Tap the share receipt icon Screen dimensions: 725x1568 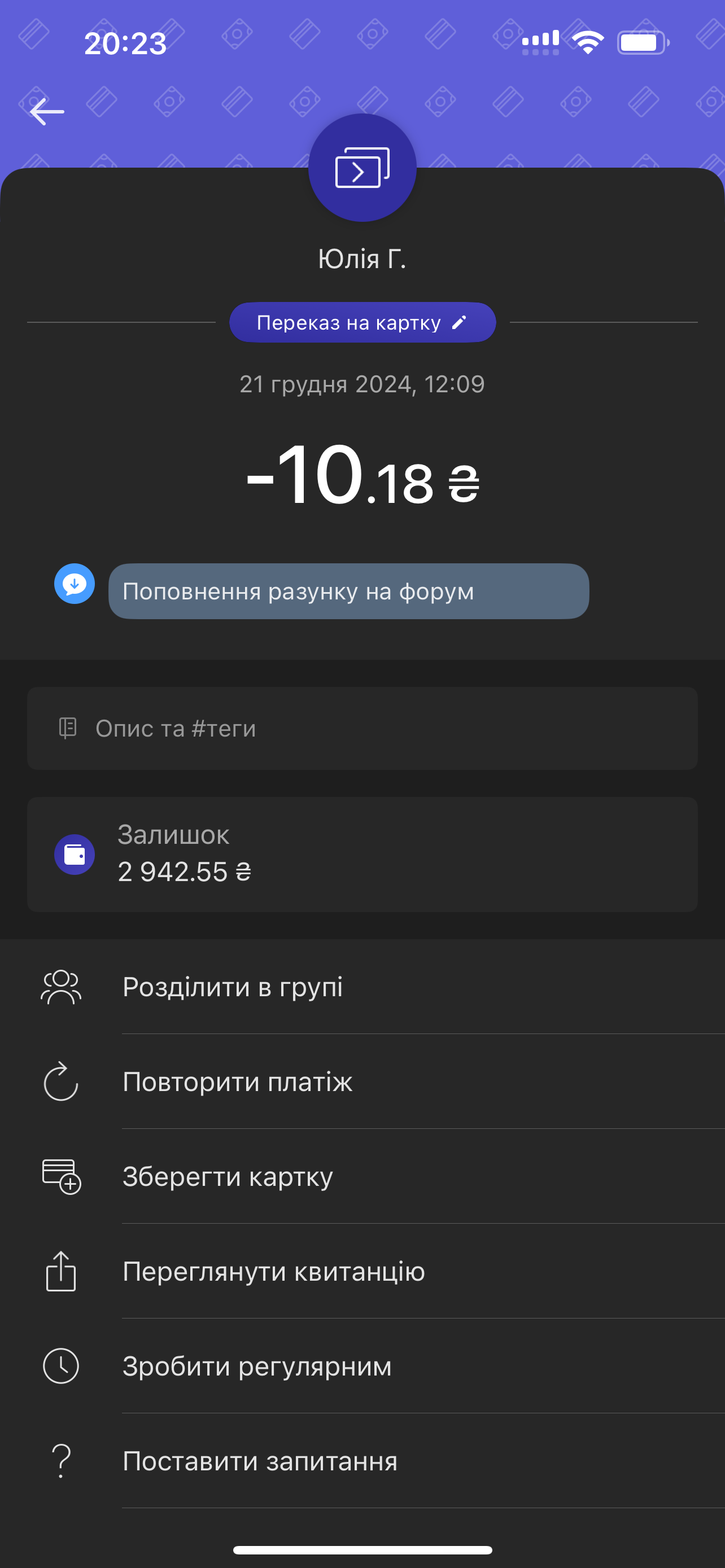pos(61,1271)
